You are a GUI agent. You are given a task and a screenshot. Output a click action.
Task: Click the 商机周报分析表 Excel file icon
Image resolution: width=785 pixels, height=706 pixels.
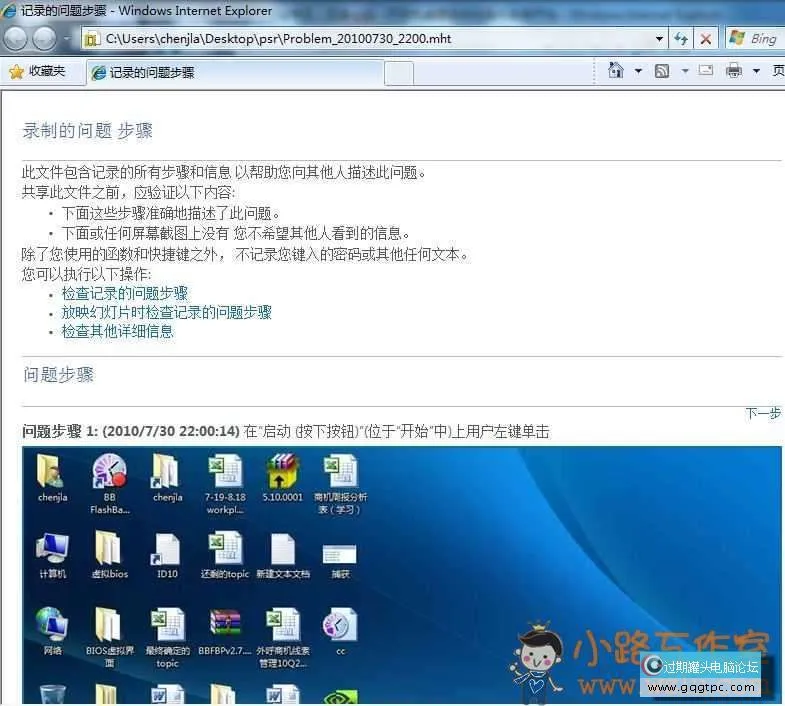pyautogui.click(x=340, y=484)
